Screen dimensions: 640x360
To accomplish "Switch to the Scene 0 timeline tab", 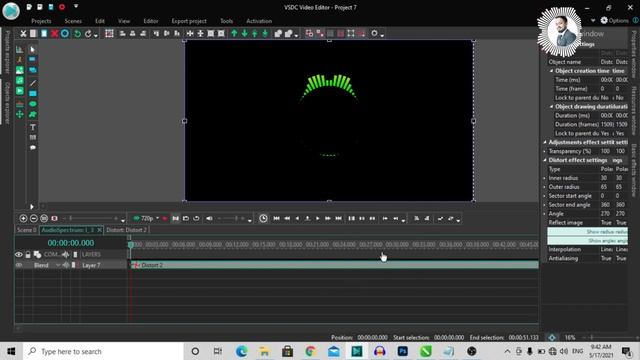I will (27, 230).
